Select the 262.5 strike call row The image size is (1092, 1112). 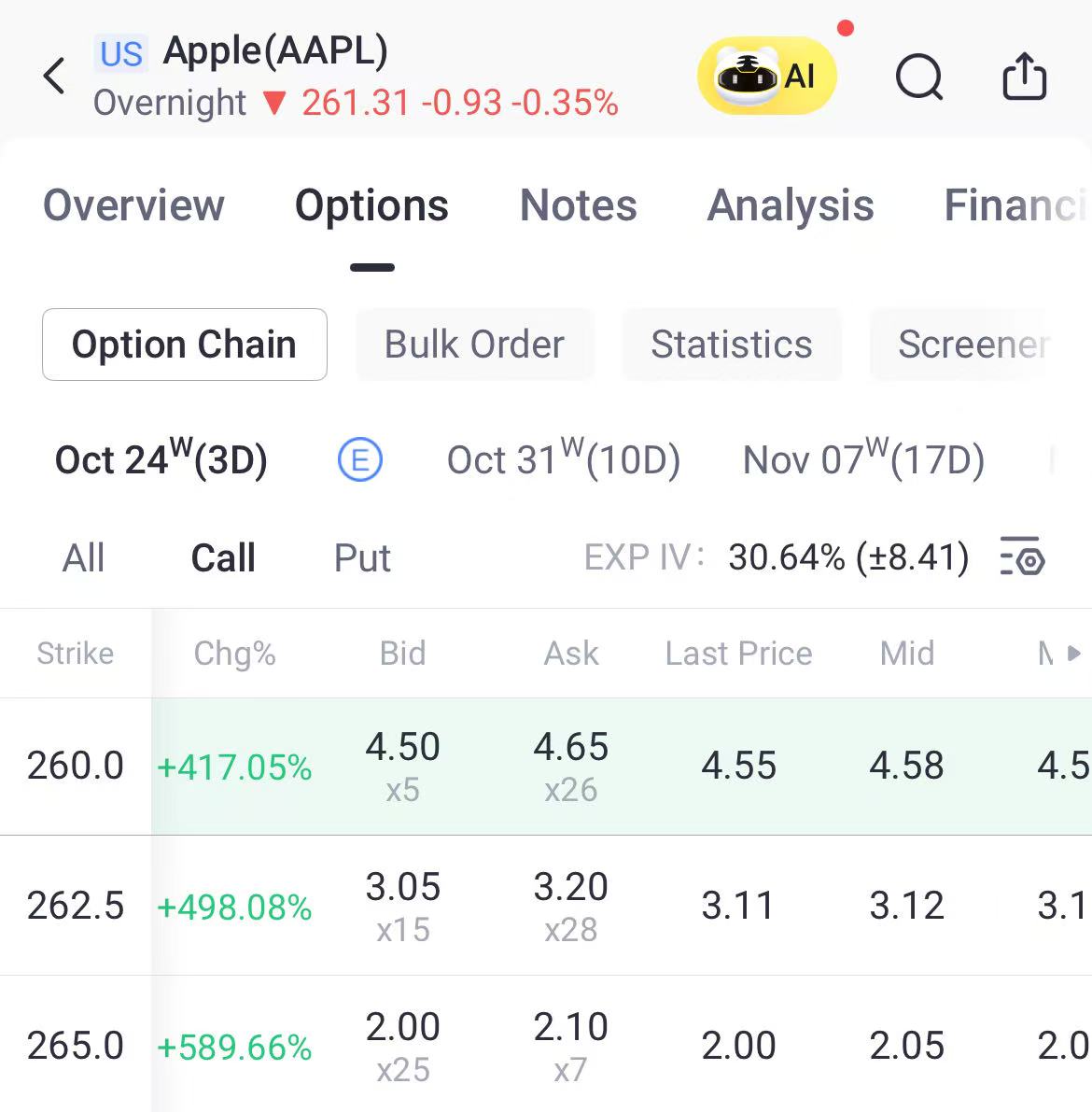76,906
